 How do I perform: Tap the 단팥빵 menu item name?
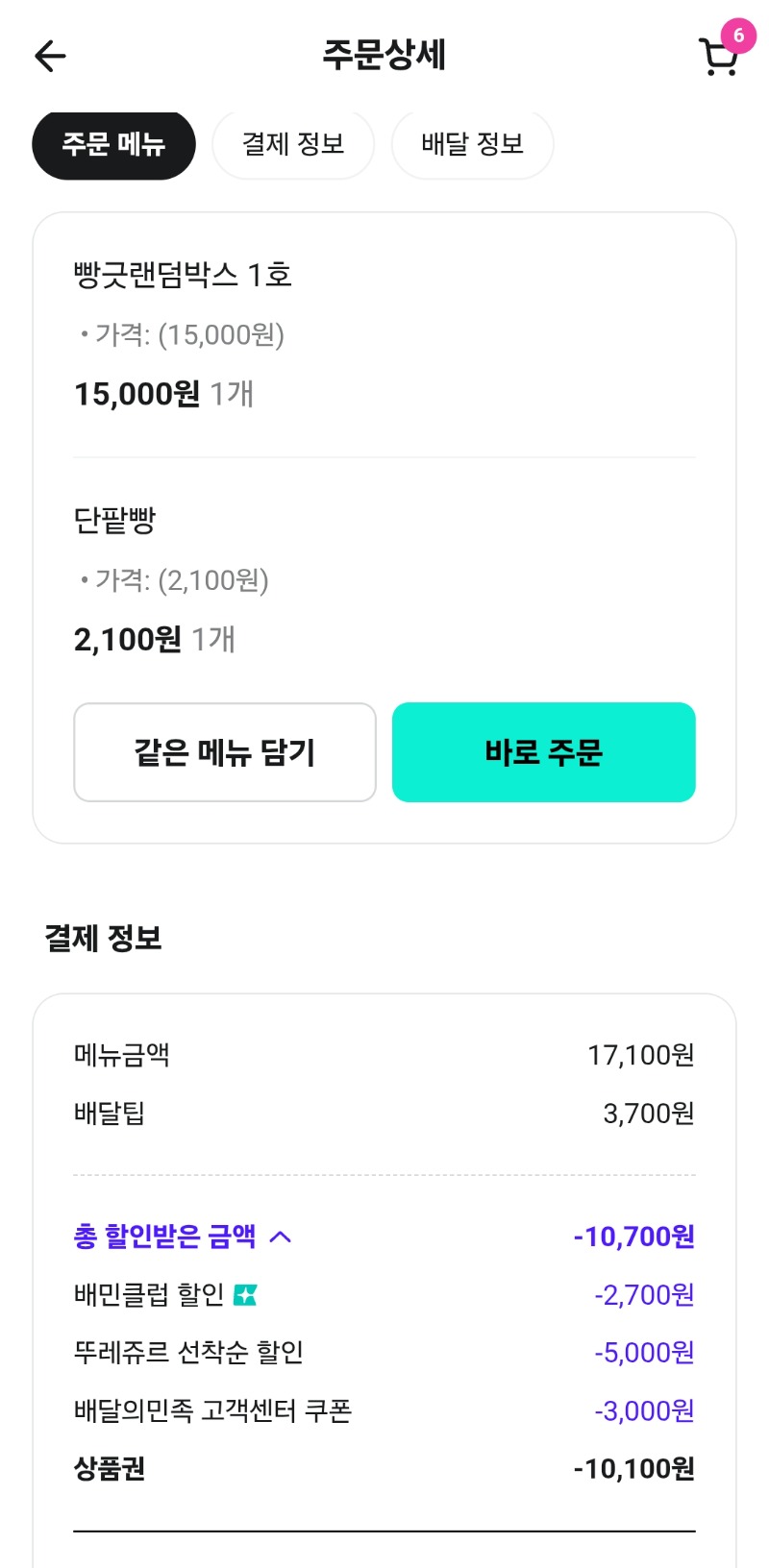tap(114, 521)
